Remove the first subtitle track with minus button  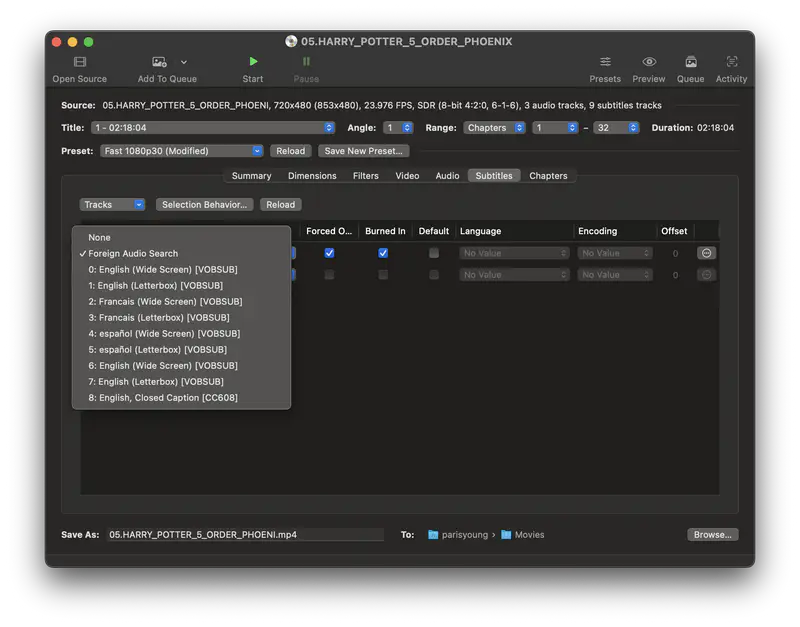tap(706, 253)
